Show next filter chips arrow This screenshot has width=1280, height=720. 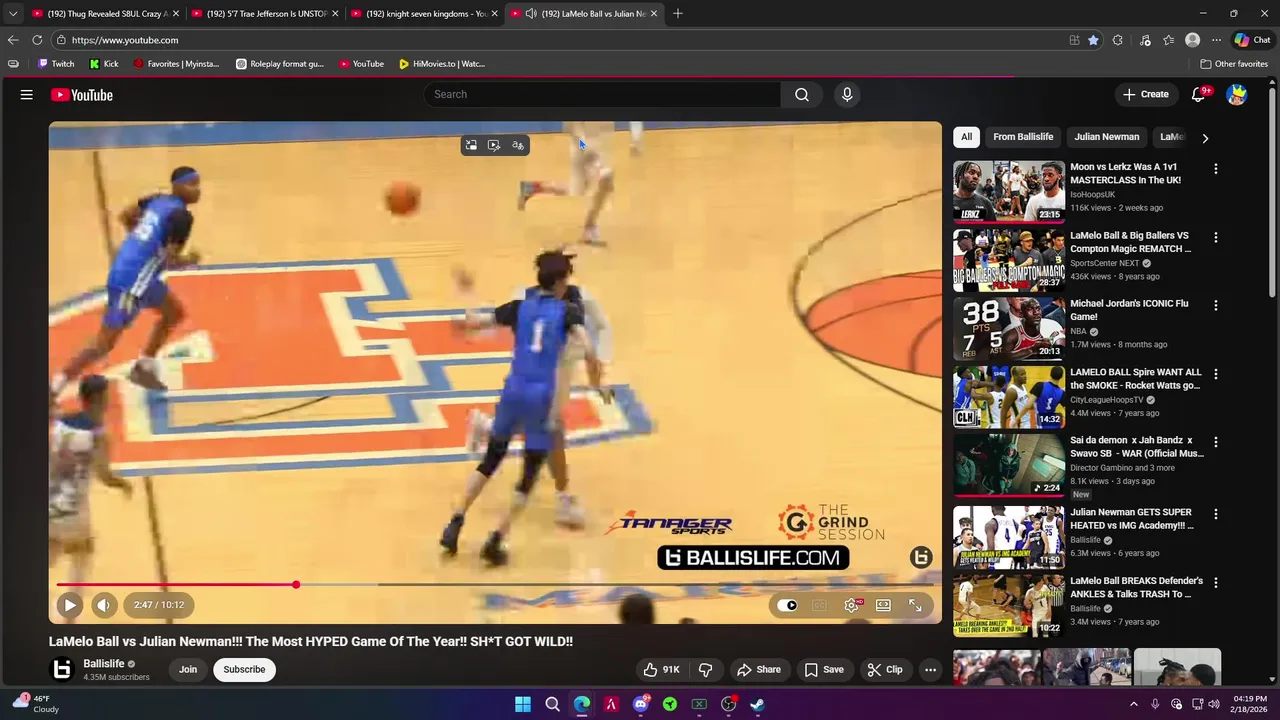(1205, 138)
